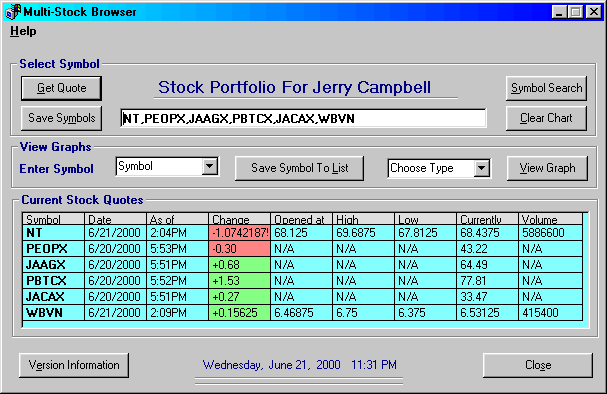Viewport: 607px width, 394px height.
Task: Click the 6.75 high value
Action: pos(364,312)
